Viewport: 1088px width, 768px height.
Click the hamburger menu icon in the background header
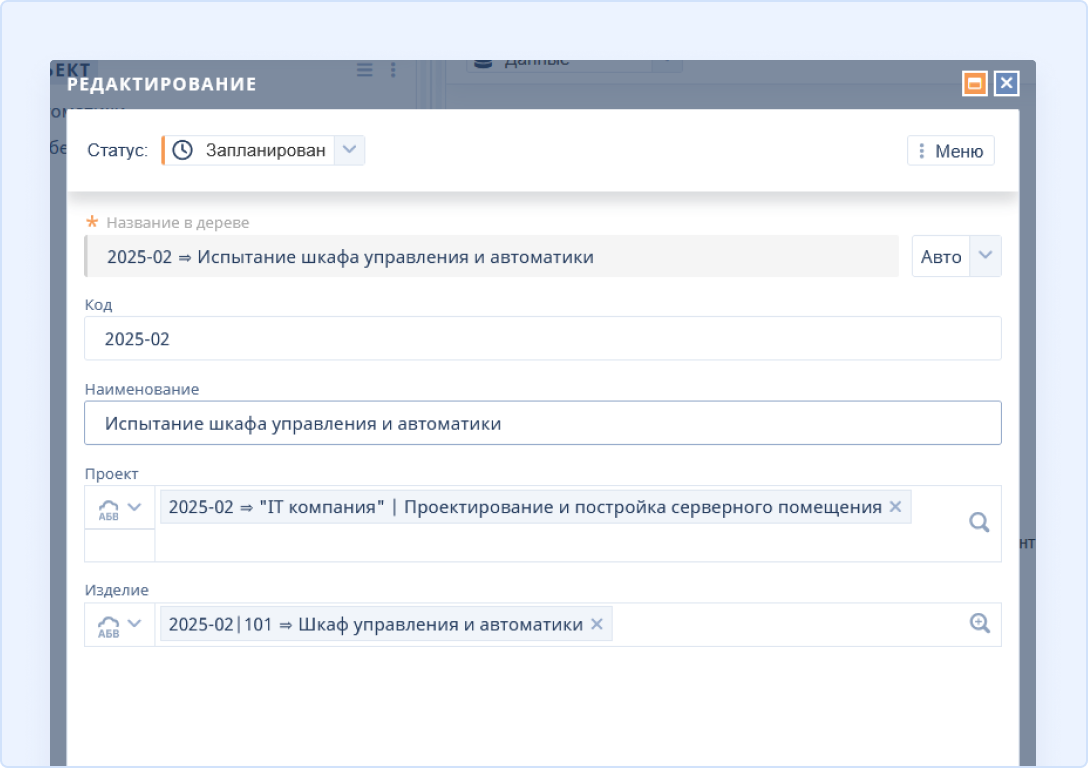pyautogui.click(x=364, y=70)
